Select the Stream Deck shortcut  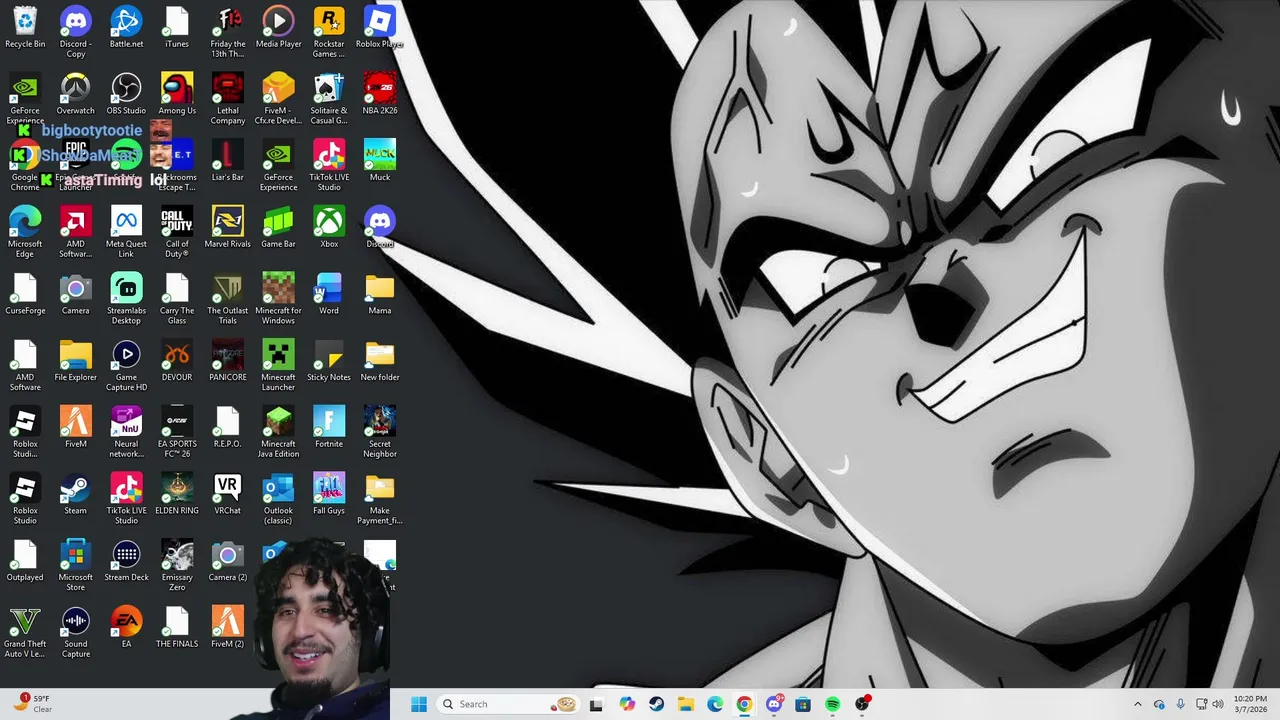pos(126,561)
